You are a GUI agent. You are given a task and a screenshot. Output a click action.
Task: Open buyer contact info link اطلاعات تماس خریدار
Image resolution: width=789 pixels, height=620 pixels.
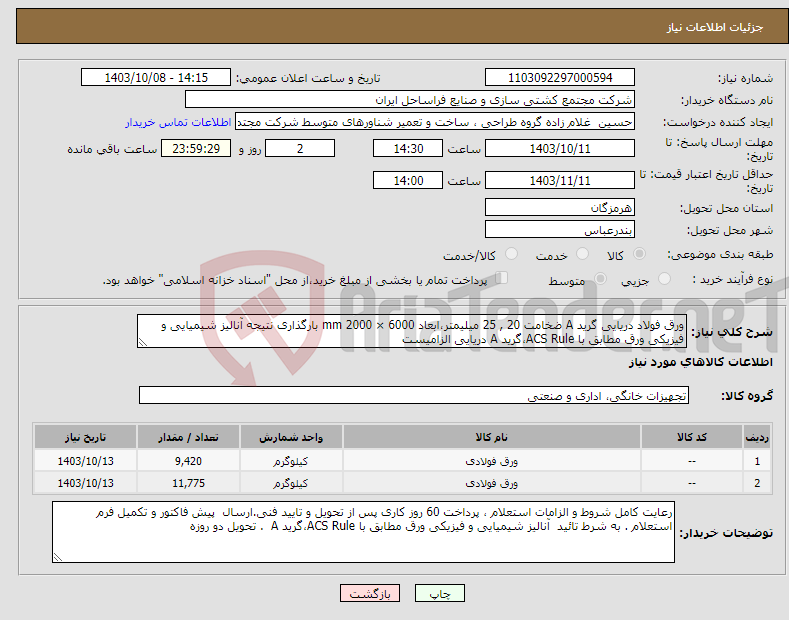click(178, 122)
